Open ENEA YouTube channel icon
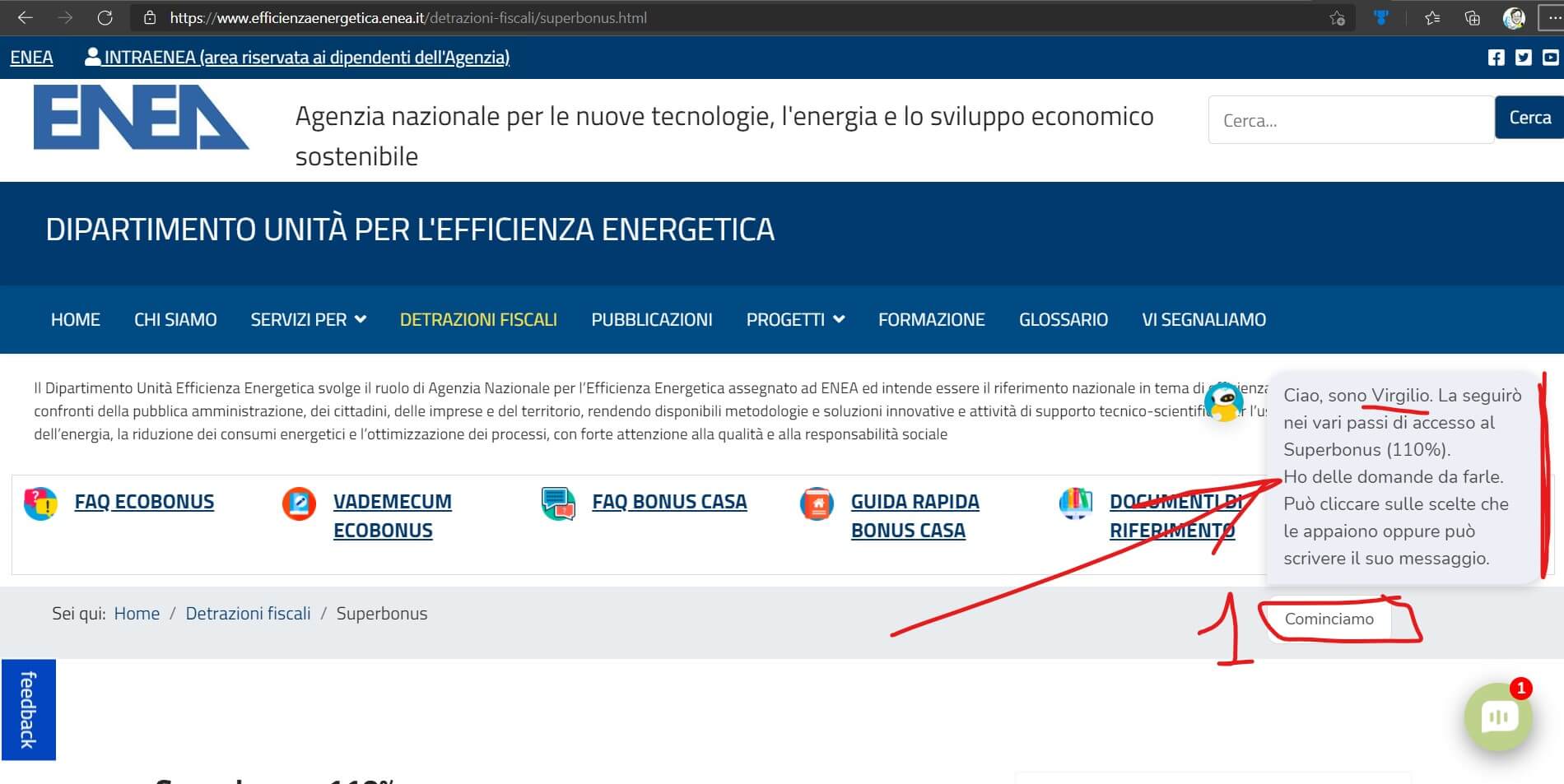 point(1550,58)
